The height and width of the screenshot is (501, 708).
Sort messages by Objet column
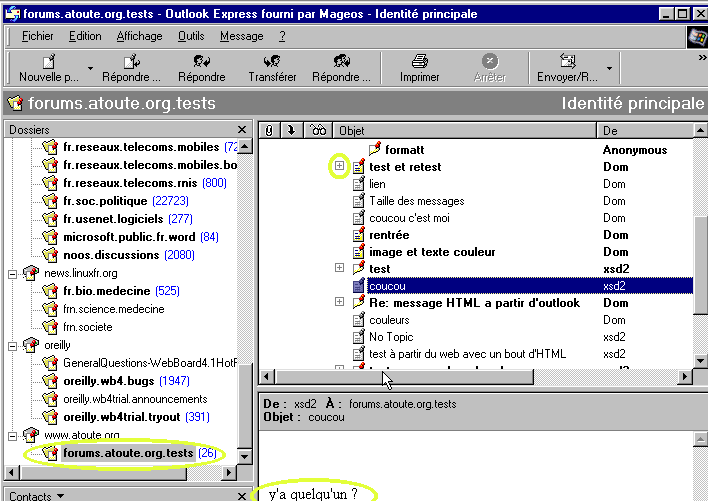tap(465, 130)
